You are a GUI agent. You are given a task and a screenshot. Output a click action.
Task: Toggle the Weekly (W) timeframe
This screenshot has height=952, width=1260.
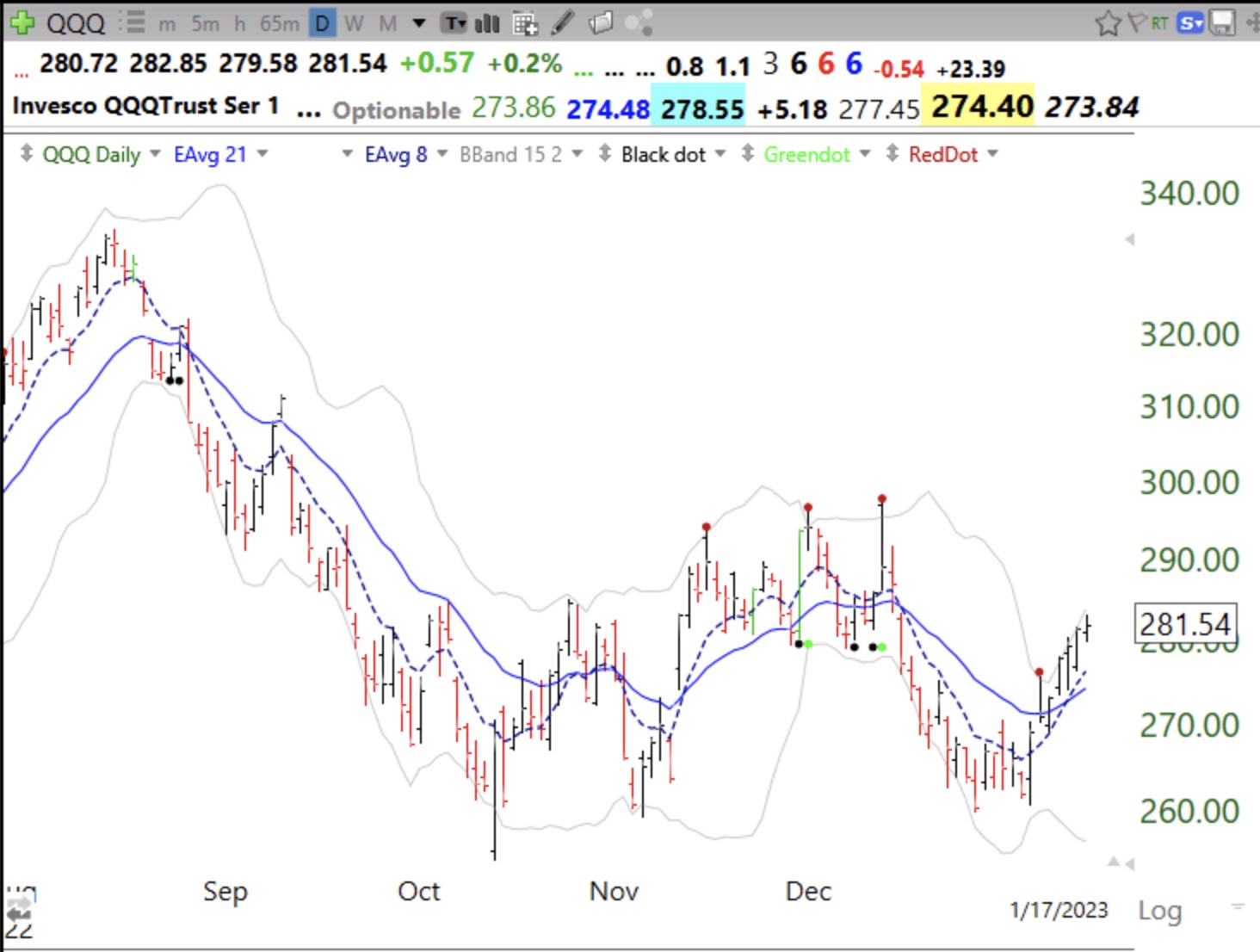pyautogui.click(x=354, y=23)
